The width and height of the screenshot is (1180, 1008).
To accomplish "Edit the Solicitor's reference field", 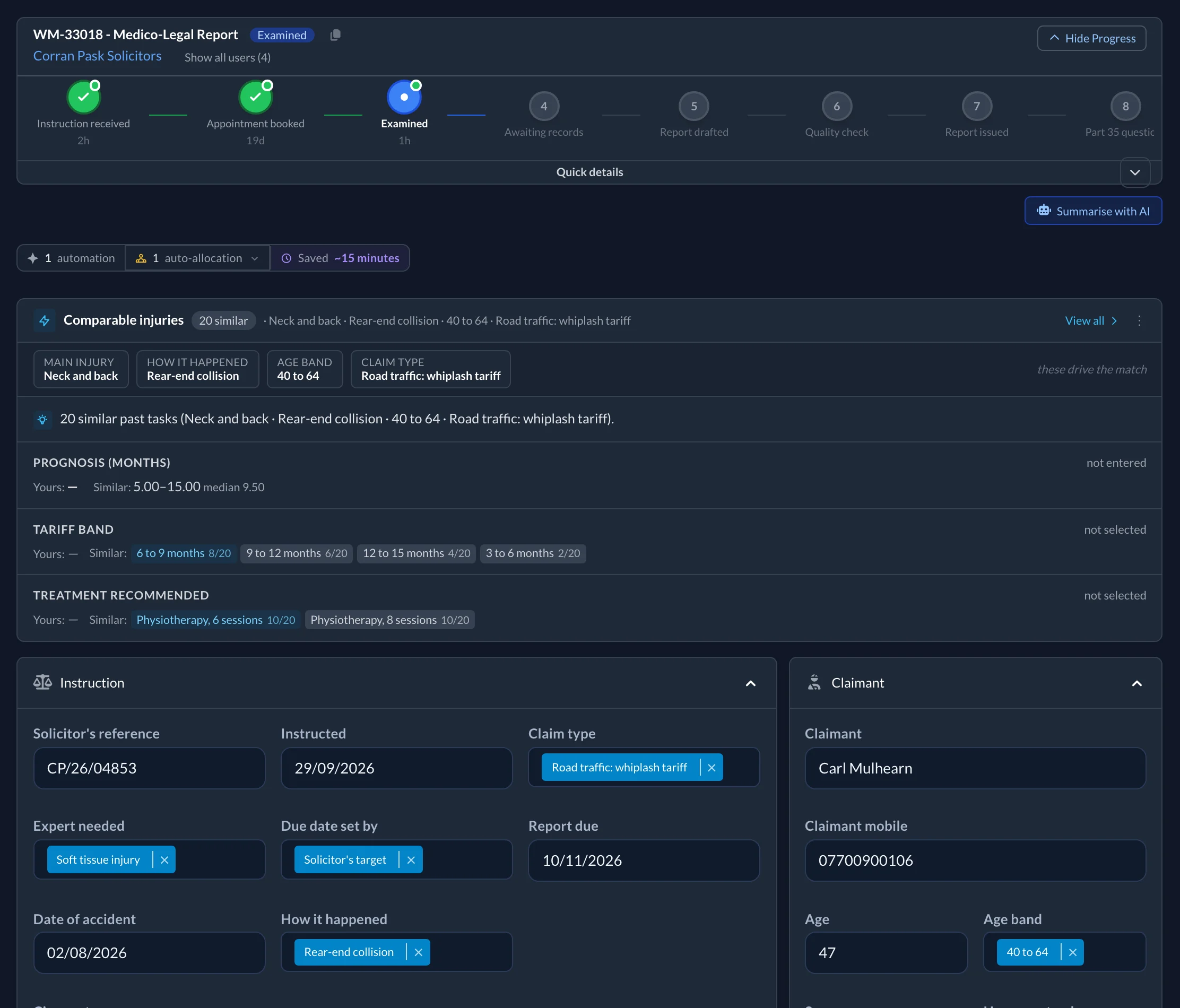I will [149, 768].
